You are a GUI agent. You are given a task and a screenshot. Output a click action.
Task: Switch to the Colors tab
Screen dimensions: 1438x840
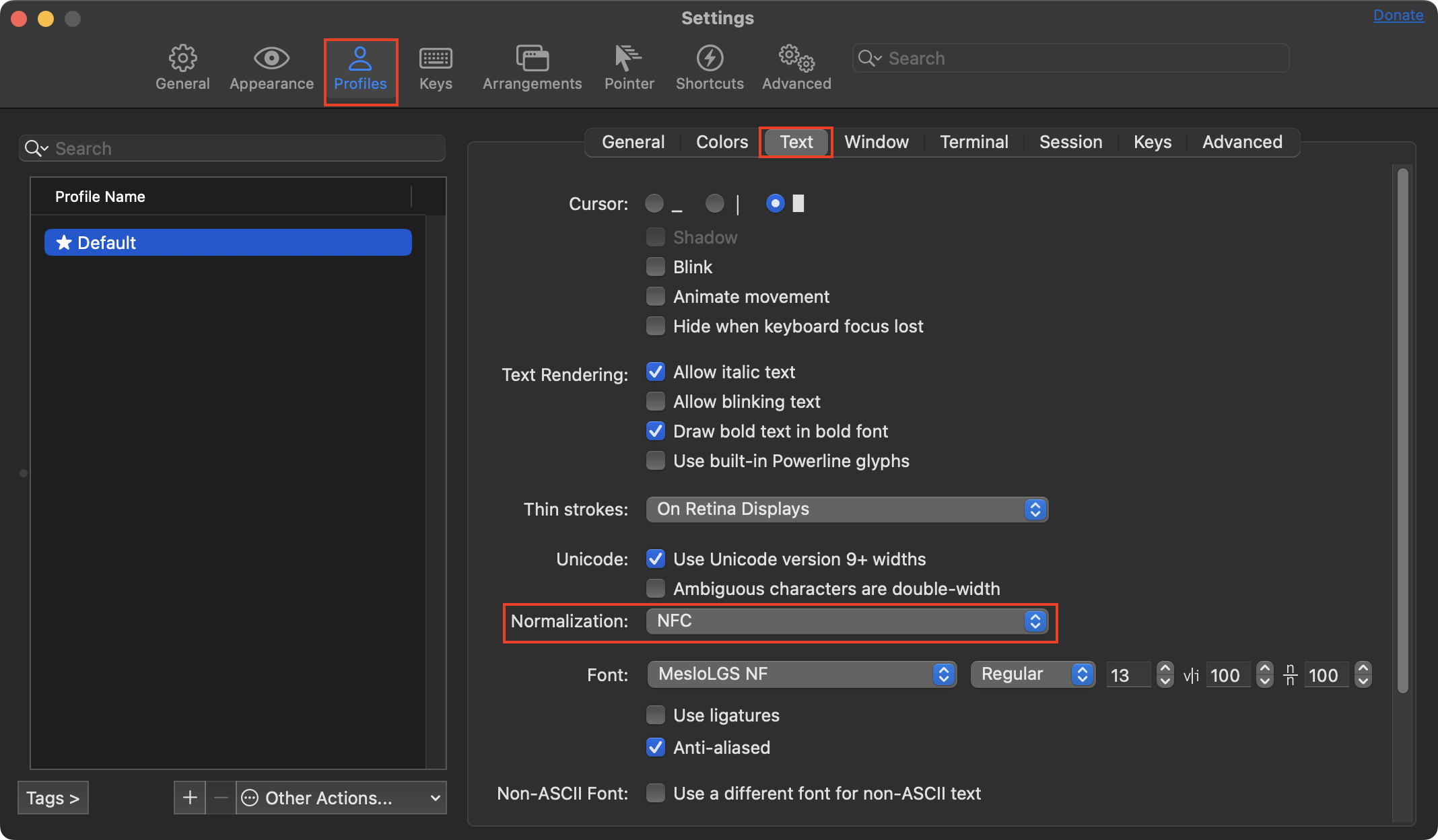click(721, 142)
